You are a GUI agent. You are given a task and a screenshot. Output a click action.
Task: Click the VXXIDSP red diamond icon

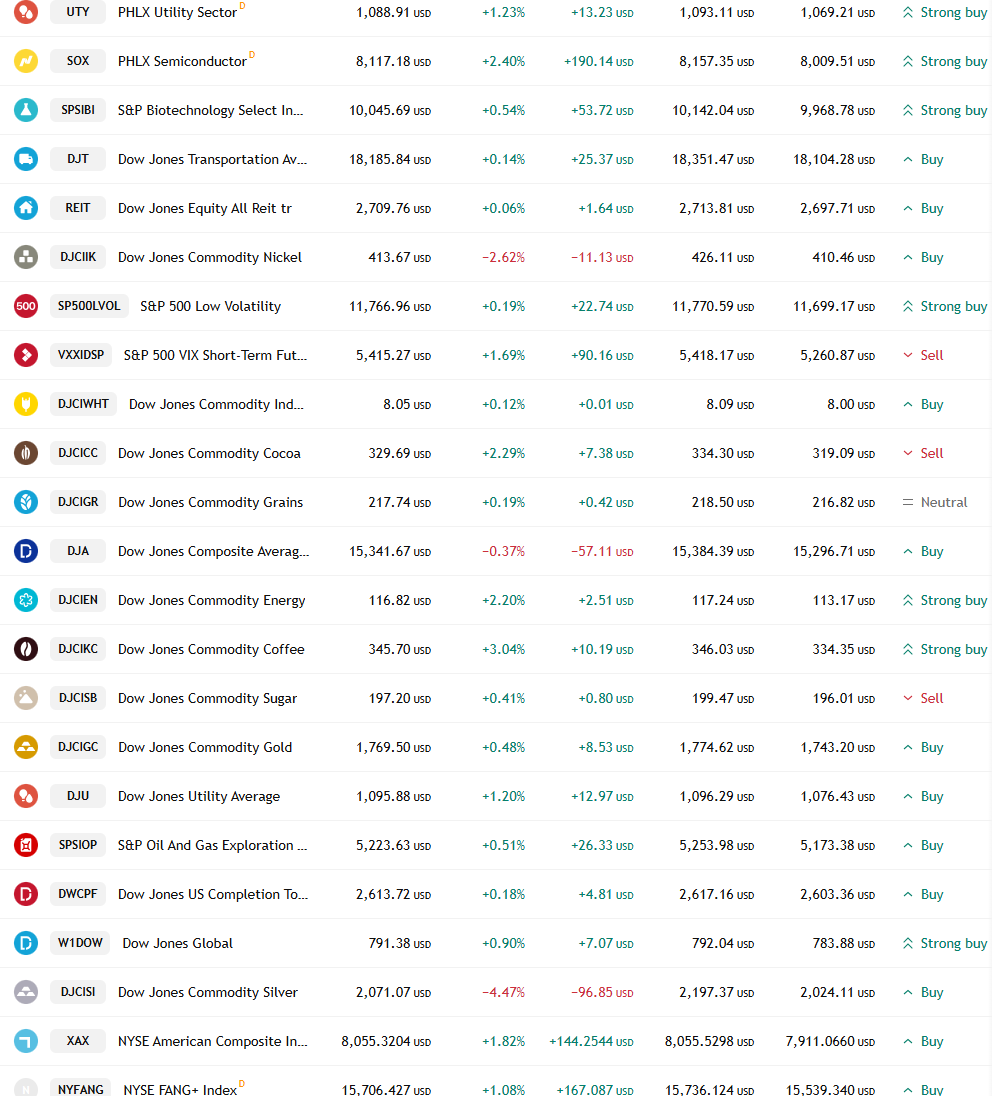coord(26,355)
